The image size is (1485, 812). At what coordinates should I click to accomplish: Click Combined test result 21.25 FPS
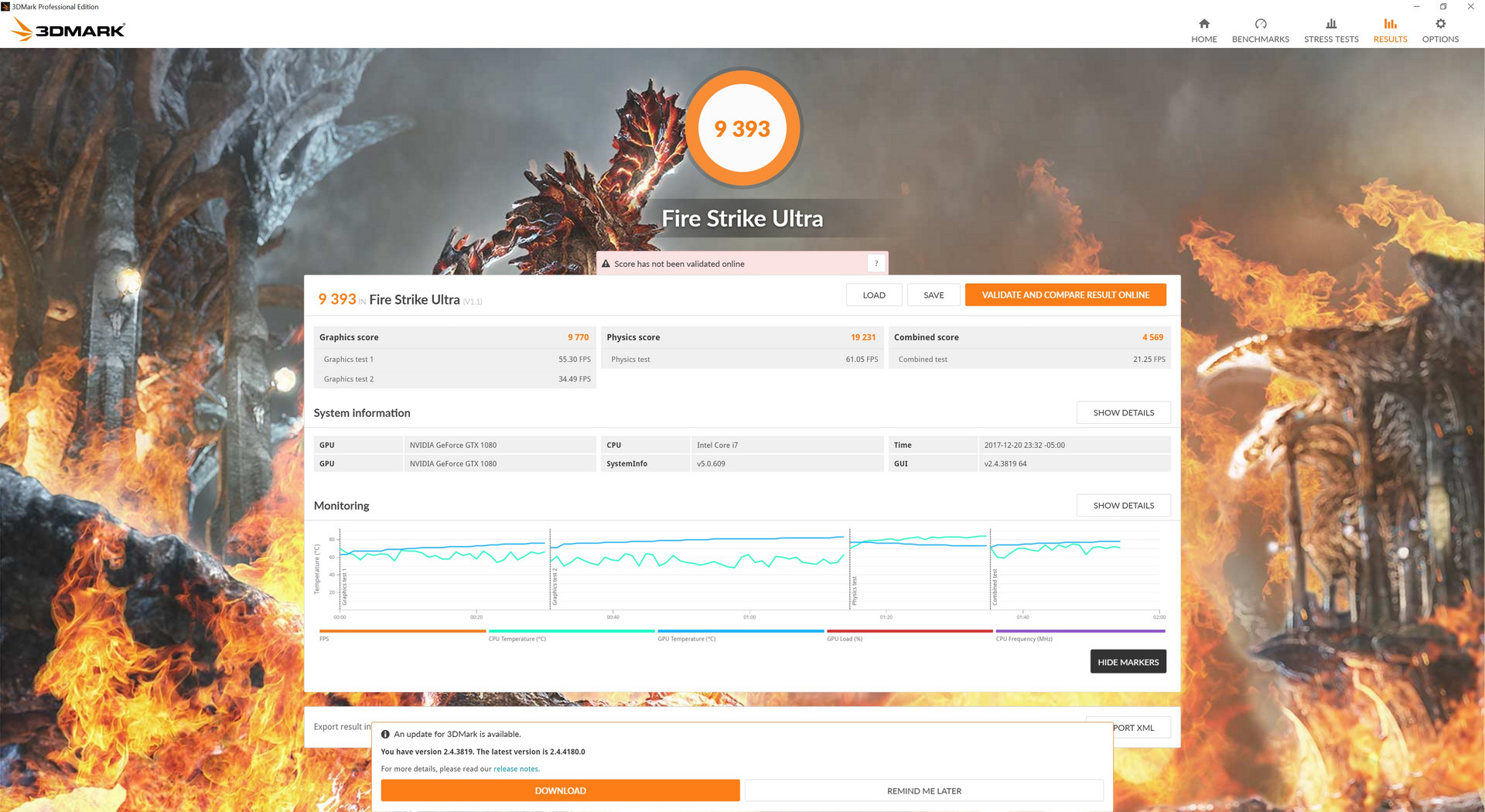[x=1149, y=360]
